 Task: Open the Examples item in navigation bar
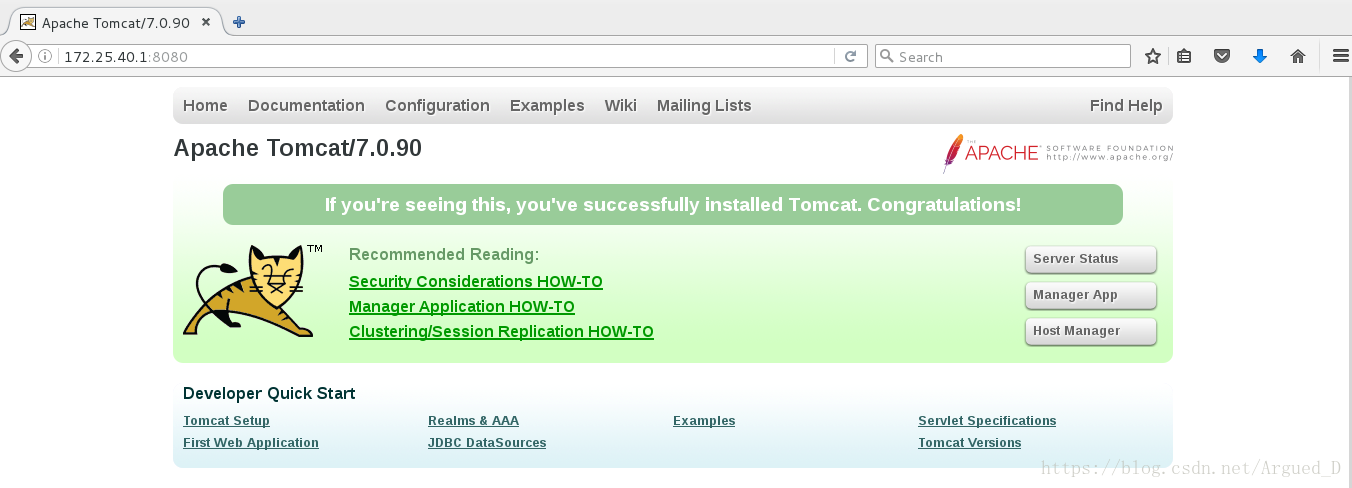[547, 106]
